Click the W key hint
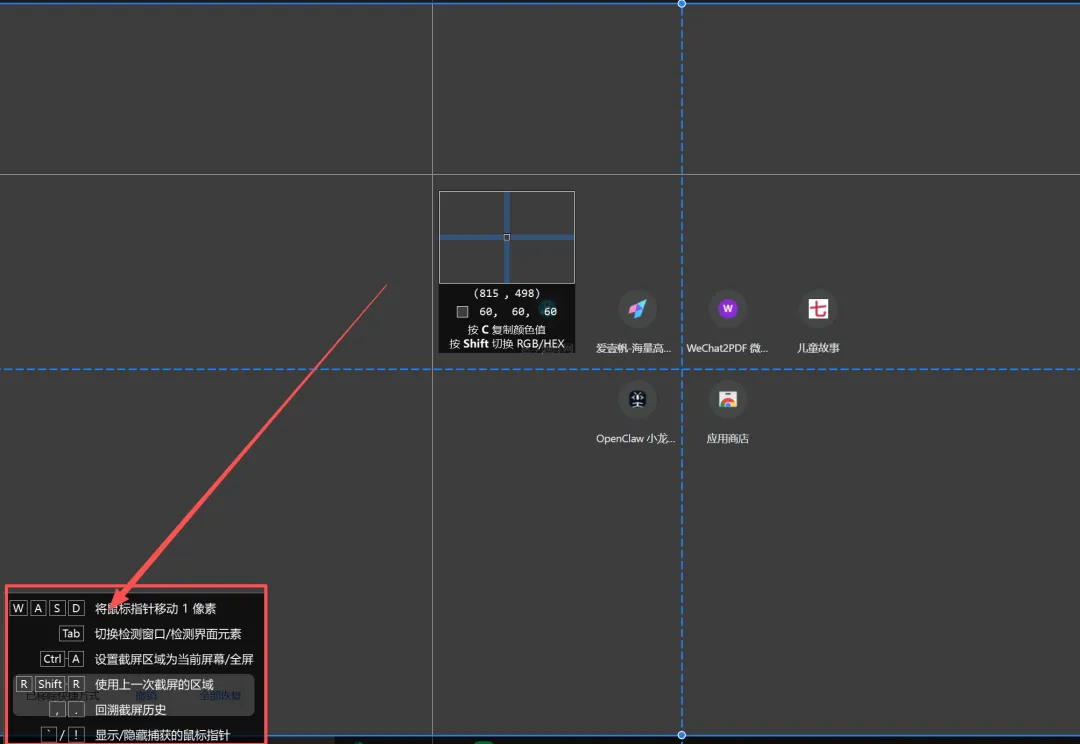Screen dimensions: 1080x744 [19, 608]
